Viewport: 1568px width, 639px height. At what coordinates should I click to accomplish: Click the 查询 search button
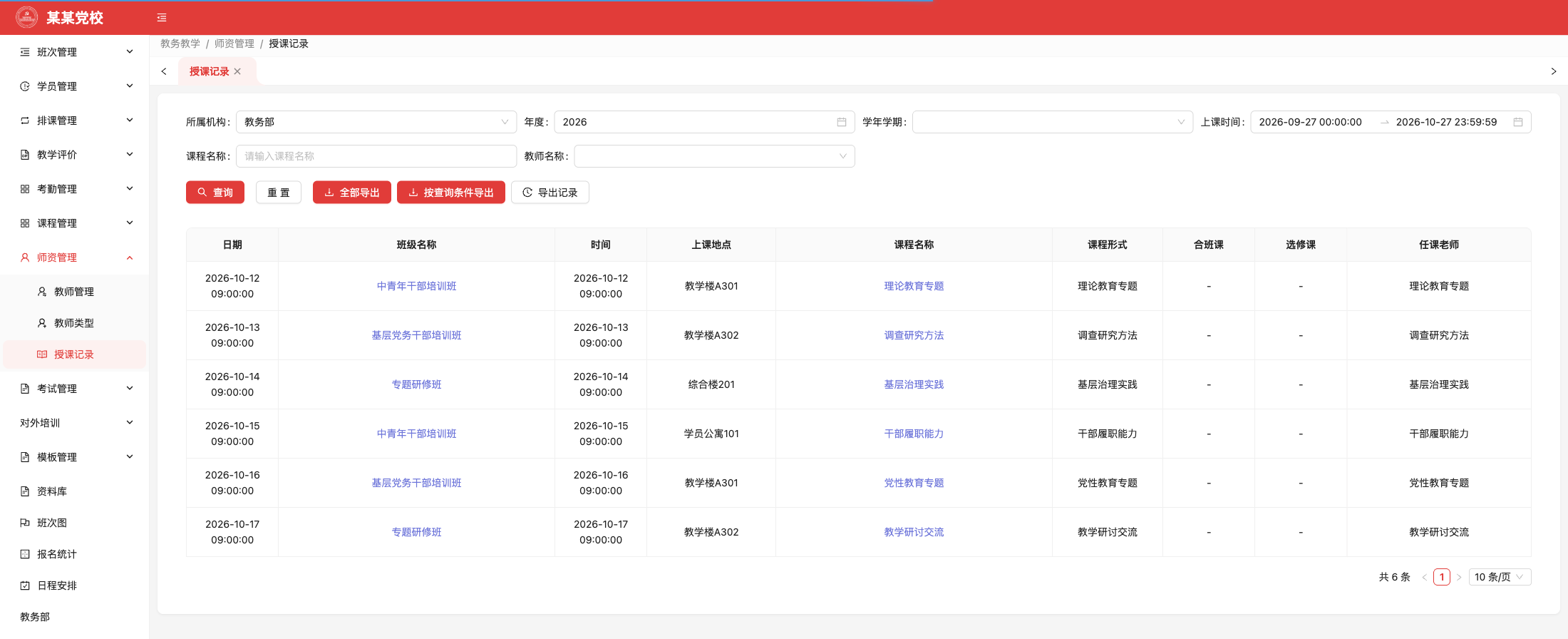[215, 193]
